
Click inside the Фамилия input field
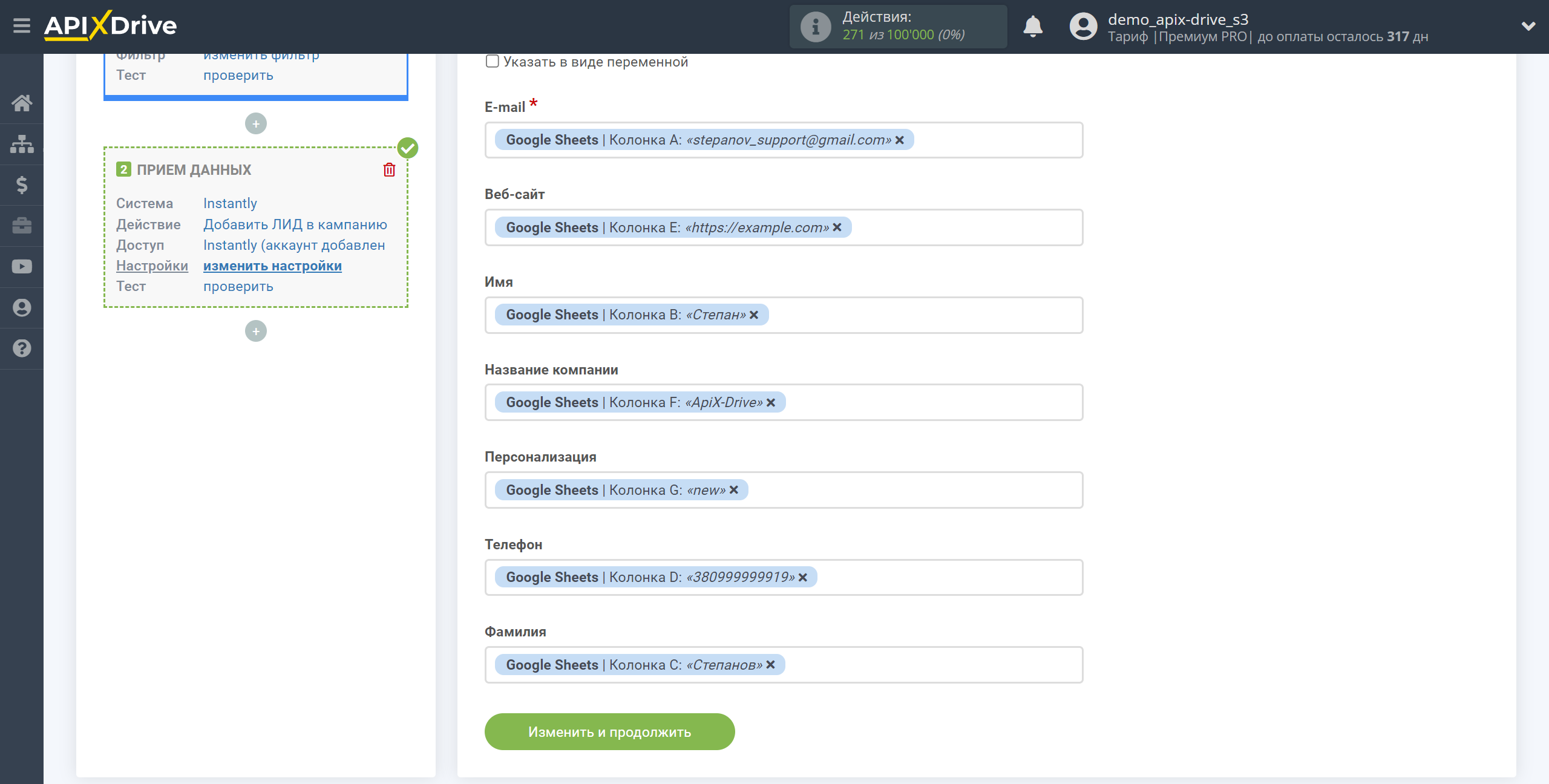point(784,665)
